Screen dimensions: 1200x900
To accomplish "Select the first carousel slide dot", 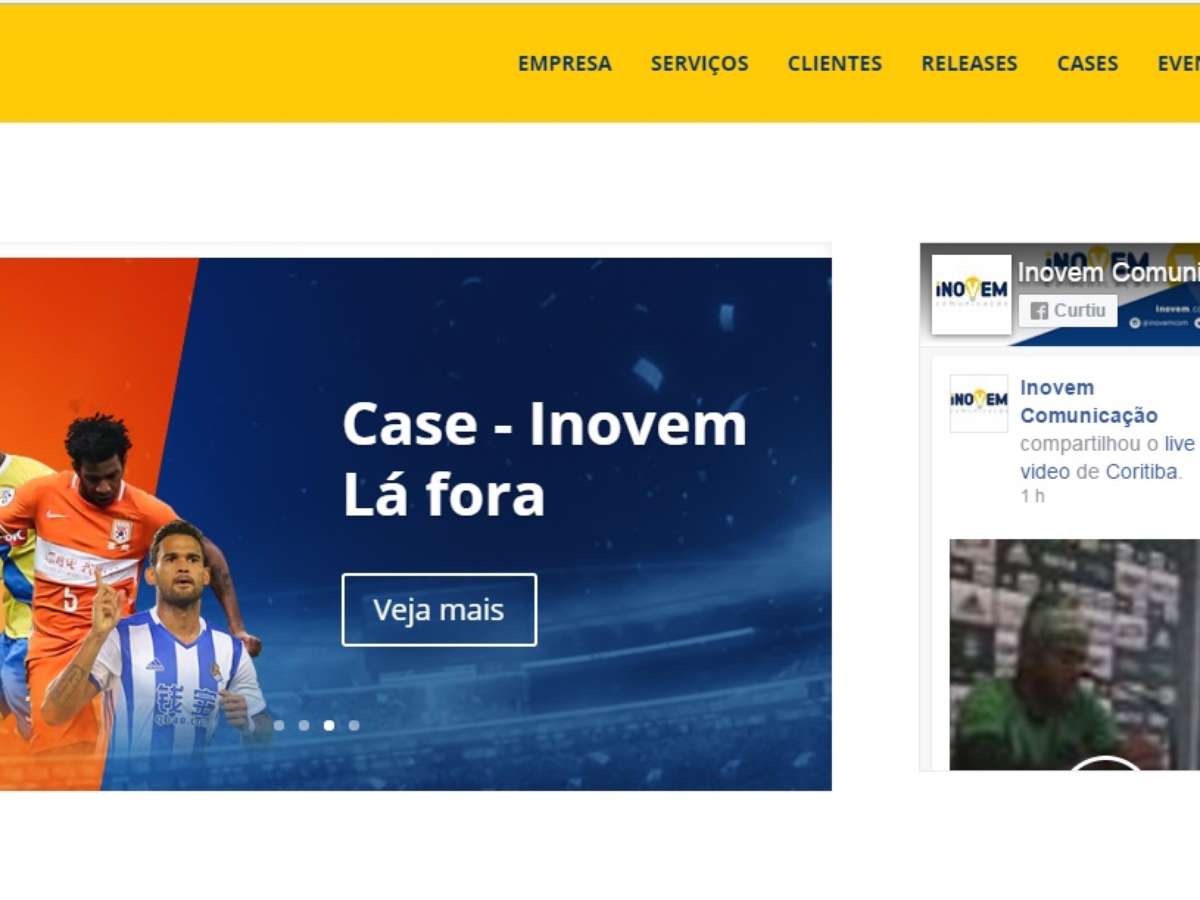I will pos(279,725).
